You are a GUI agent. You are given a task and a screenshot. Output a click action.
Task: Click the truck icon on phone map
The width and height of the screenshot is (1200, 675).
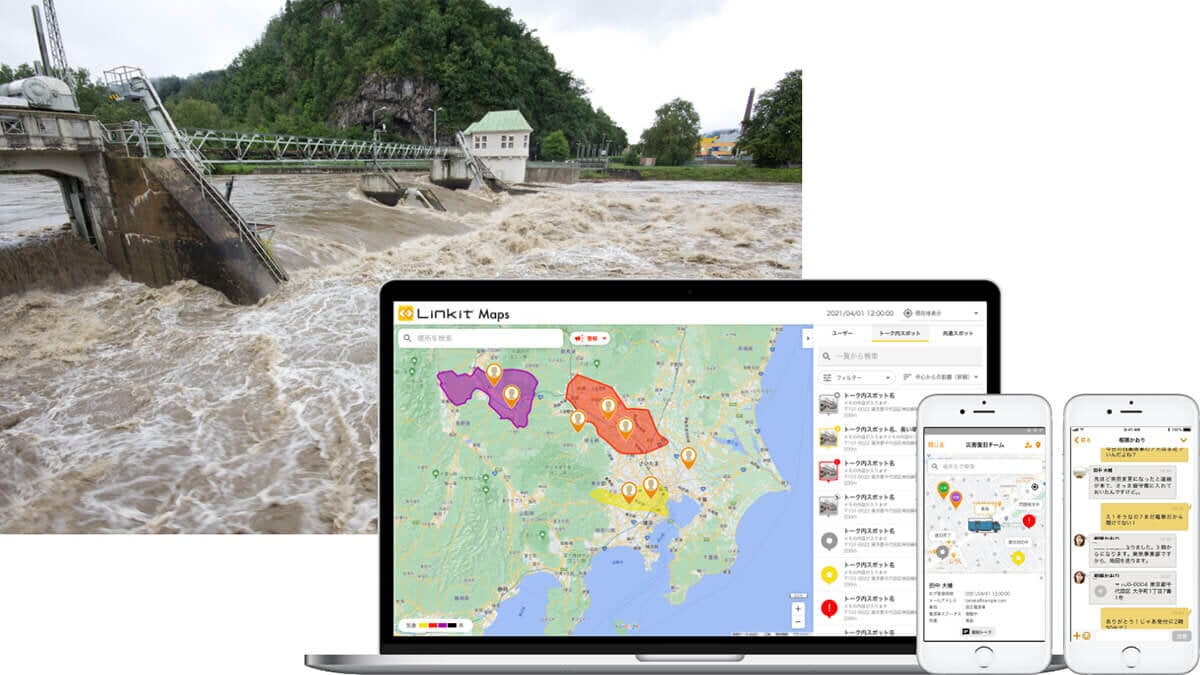pyautogui.click(x=983, y=525)
